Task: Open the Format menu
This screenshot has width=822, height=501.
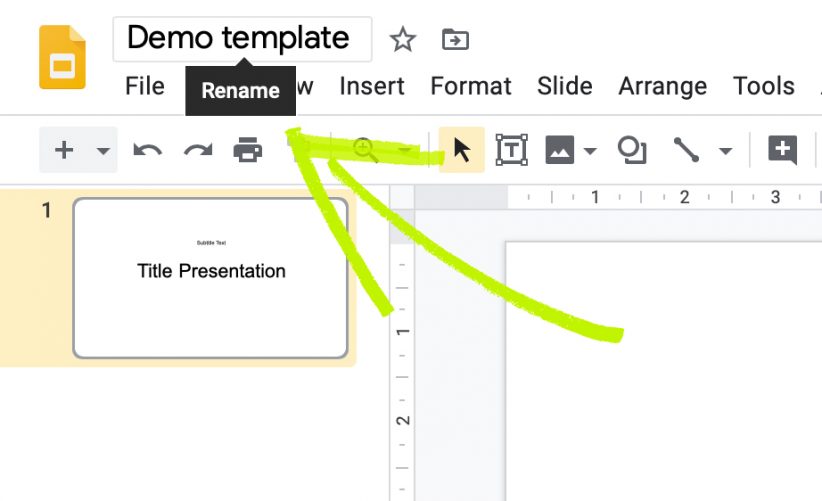Action: 471,86
